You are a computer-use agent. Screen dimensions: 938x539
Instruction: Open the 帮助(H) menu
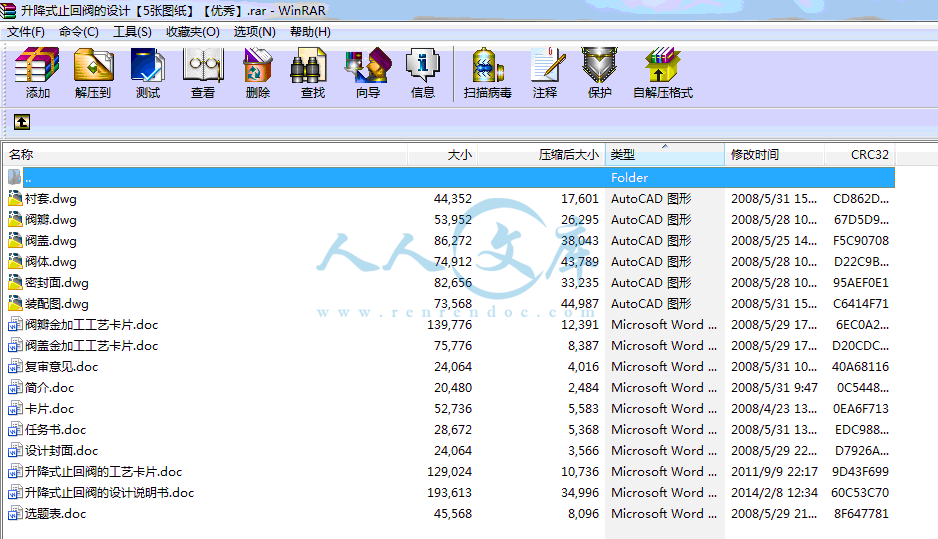point(310,32)
